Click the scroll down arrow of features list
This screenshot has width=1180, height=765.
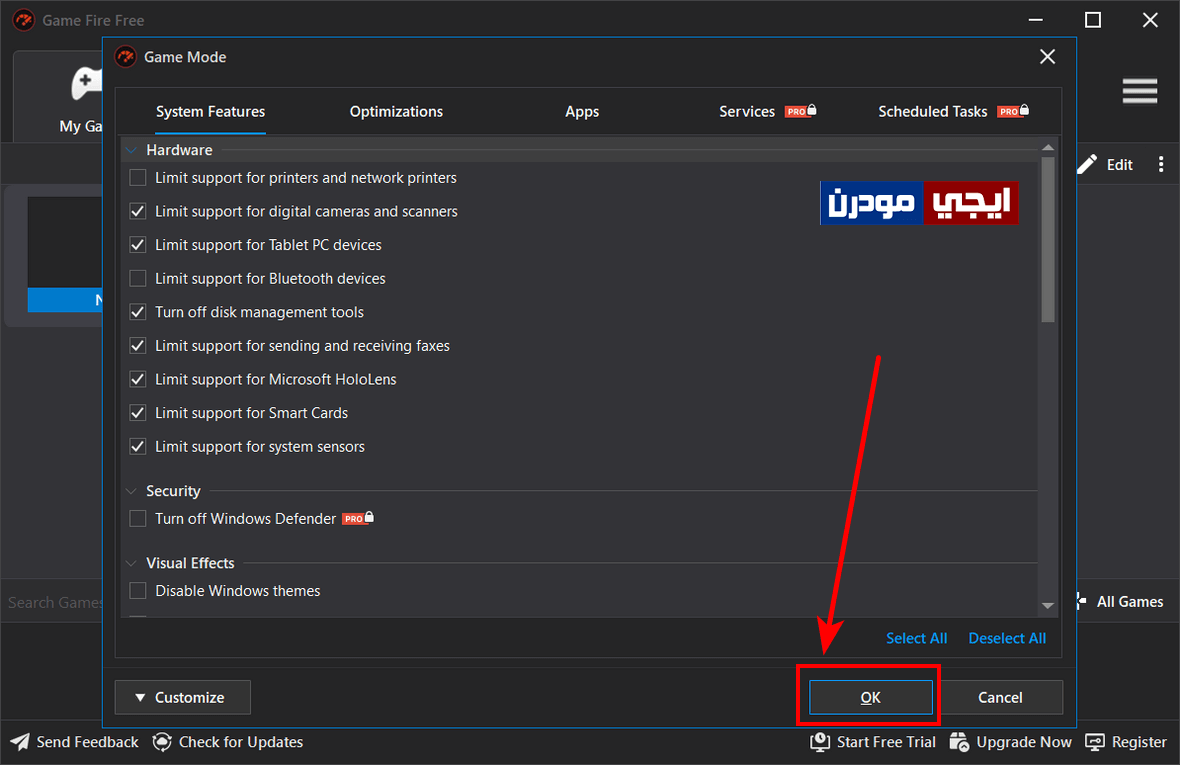(1048, 606)
